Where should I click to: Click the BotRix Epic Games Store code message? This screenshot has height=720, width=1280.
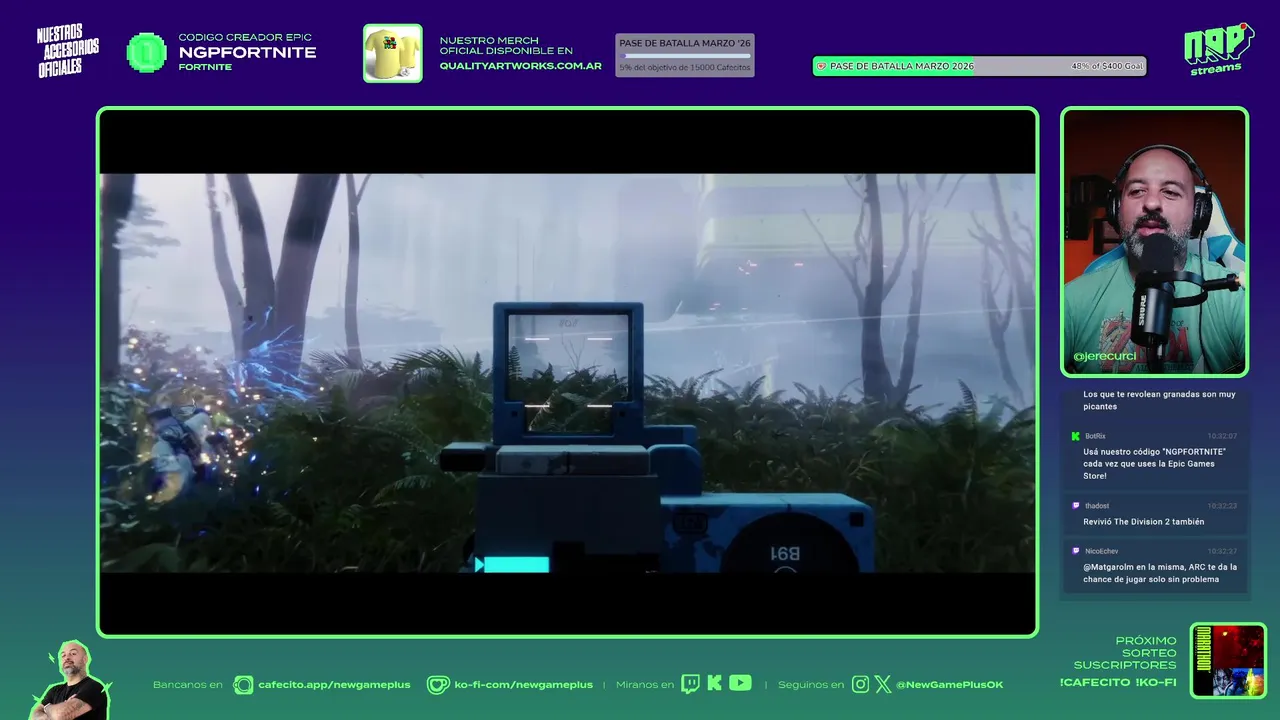pyautogui.click(x=1154, y=464)
